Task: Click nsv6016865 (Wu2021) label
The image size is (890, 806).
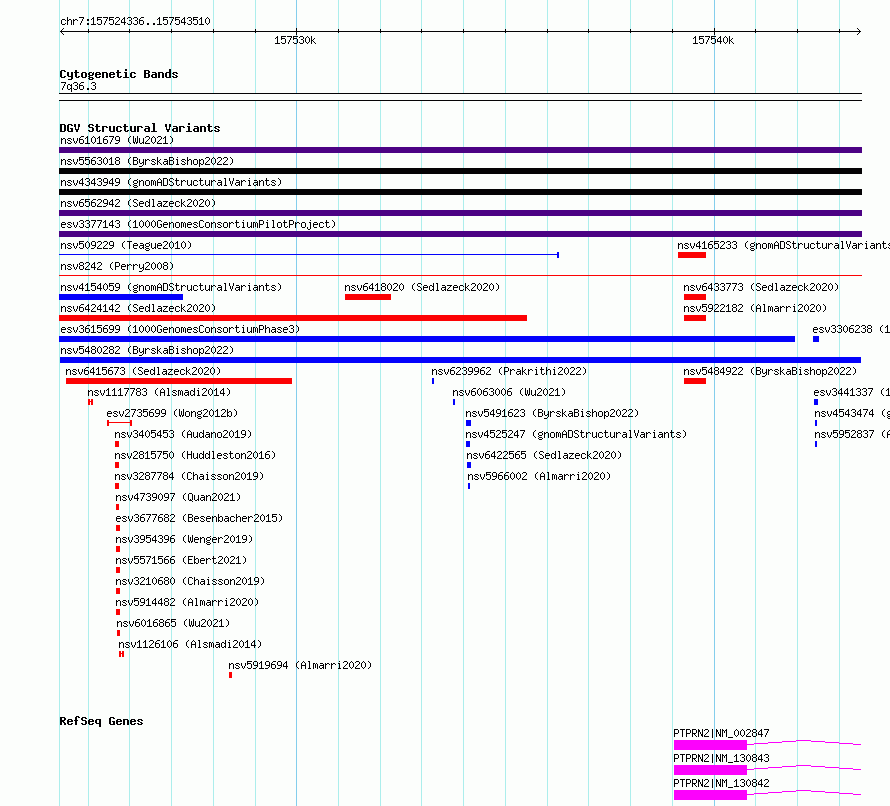Action: tap(173, 623)
